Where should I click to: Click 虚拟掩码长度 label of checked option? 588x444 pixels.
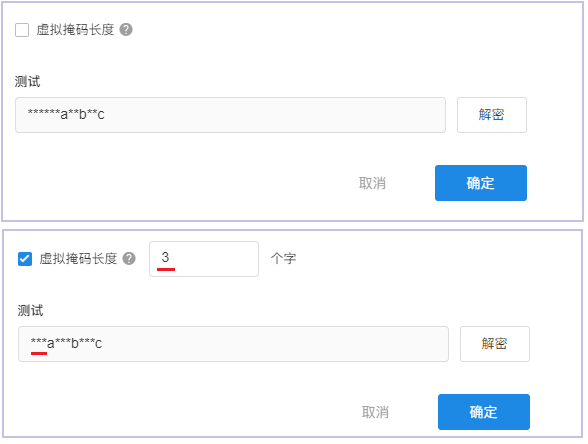tap(78, 259)
